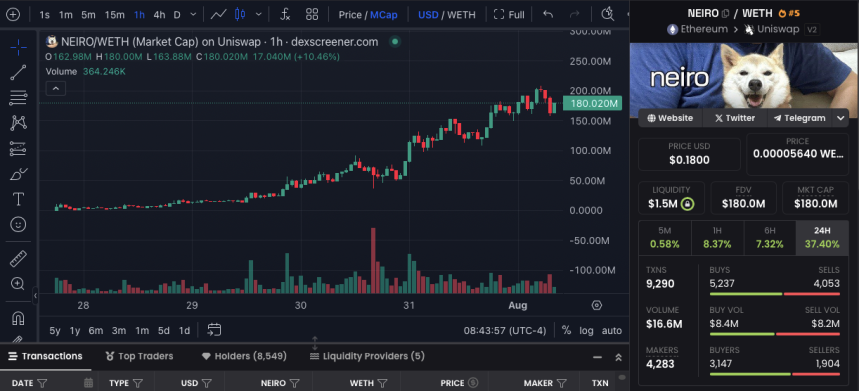The width and height of the screenshot is (859, 391).
Task: Denominate the chart in WETH
Action: point(461,15)
